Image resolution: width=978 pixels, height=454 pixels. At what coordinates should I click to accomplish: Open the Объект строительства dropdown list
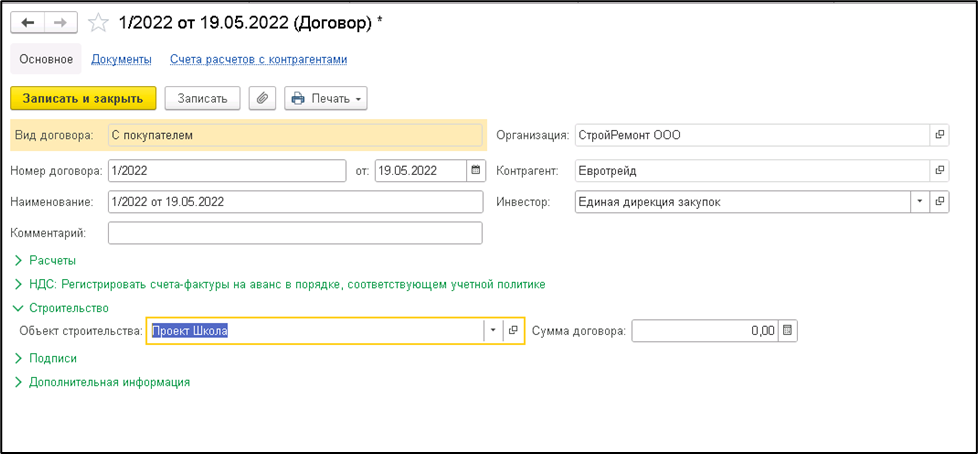coord(492,331)
